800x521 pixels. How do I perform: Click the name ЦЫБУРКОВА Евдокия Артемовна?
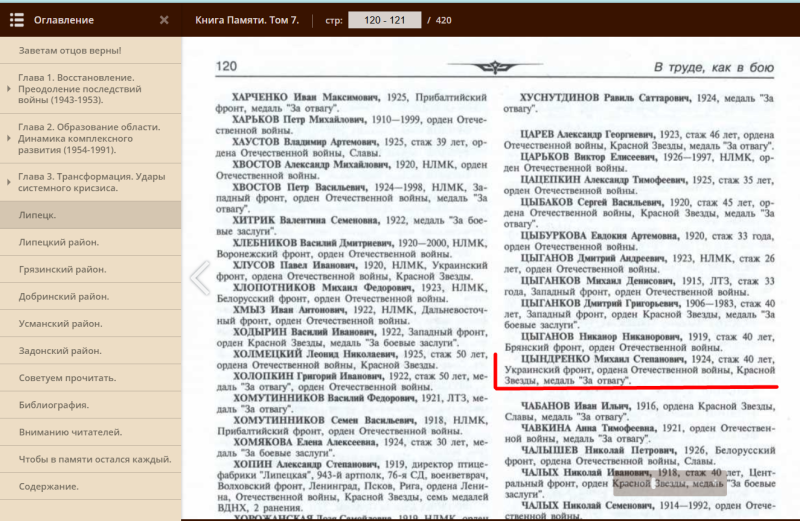[x=600, y=235]
